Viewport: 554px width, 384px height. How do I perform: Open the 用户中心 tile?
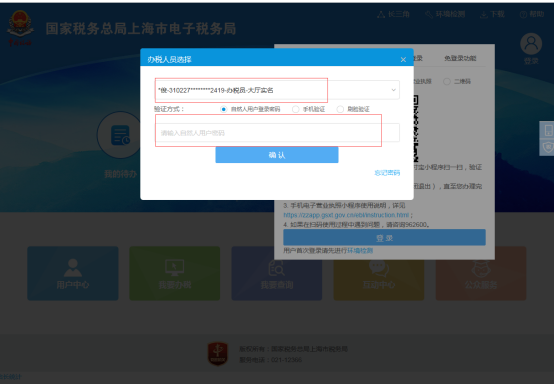click(x=73, y=273)
